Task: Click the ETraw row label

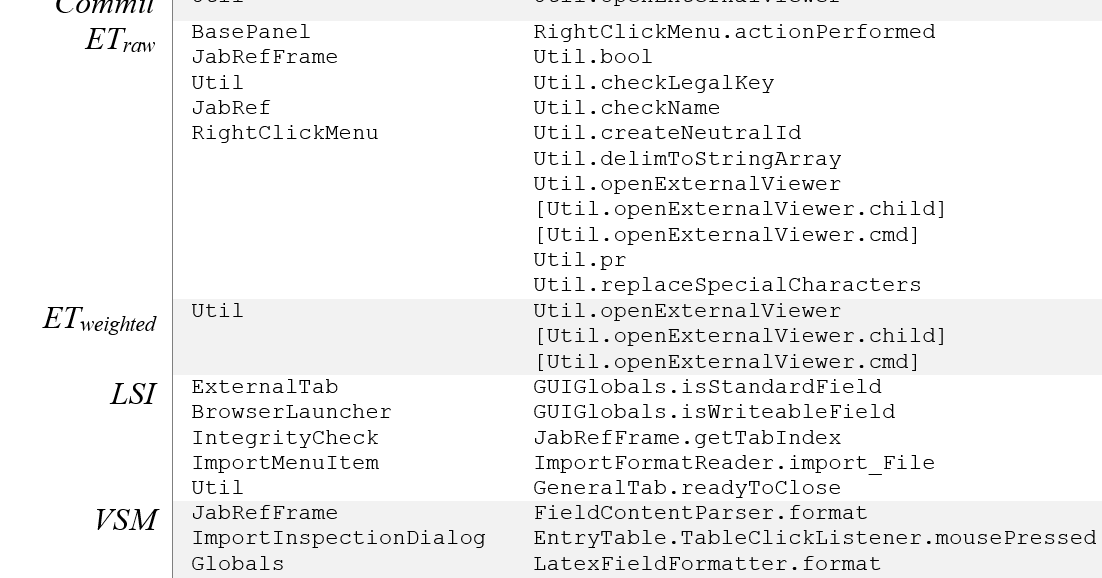Action: 120,39
